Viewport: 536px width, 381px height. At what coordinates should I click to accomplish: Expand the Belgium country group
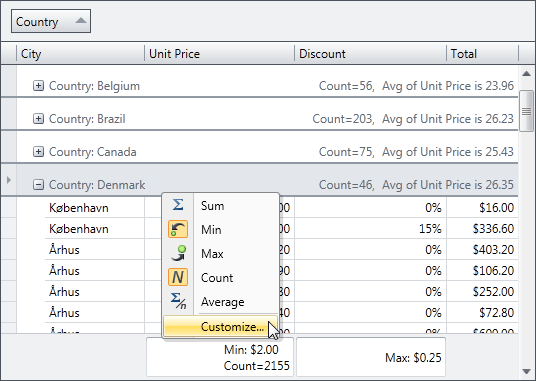pyautogui.click(x=38, y=85)
